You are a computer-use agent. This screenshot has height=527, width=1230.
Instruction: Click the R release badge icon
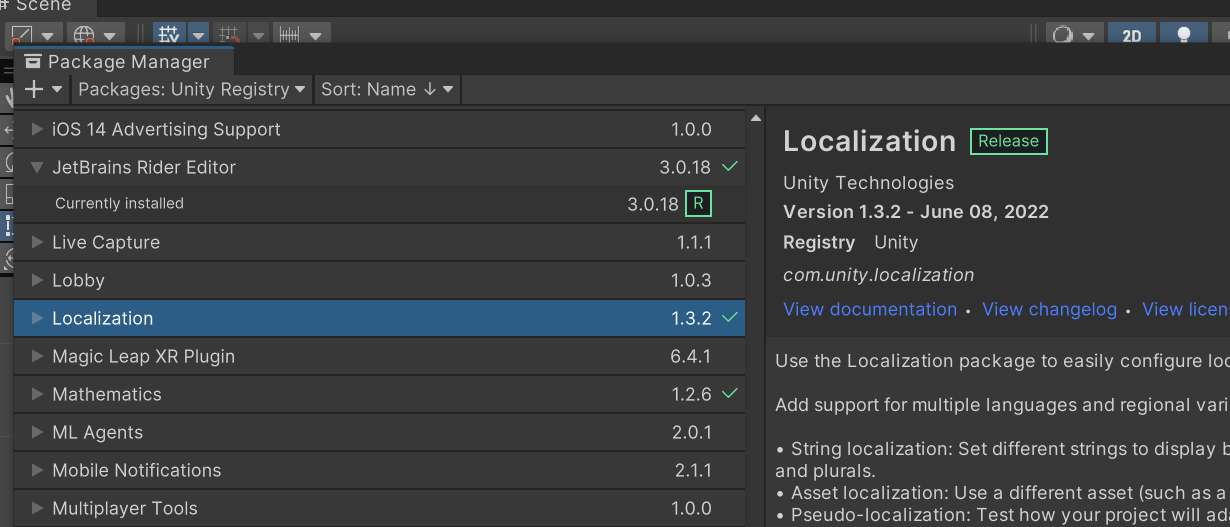tap(698, 204)
